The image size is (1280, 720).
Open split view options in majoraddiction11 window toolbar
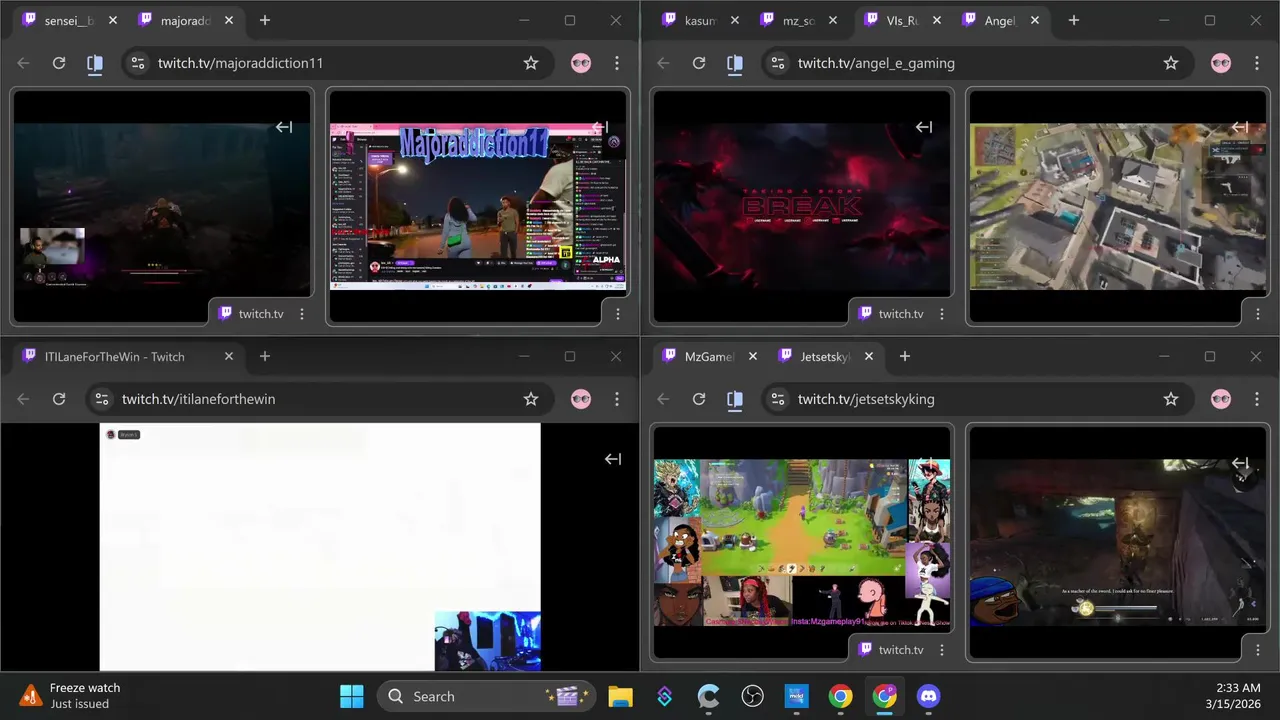[x=95, y=63]
